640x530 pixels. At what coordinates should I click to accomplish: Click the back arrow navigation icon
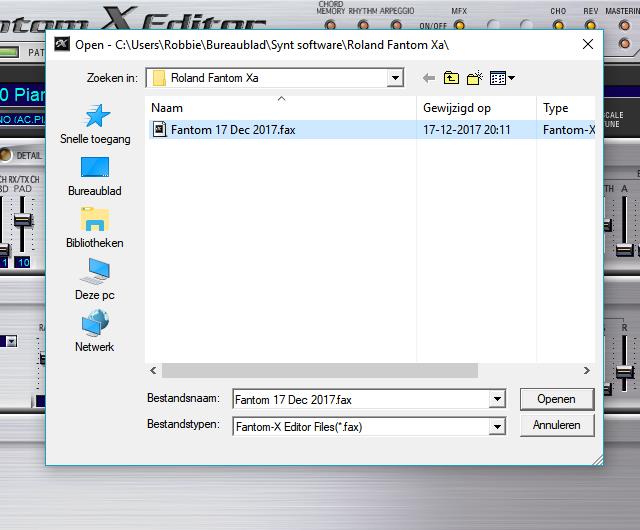tap(429, 78)
